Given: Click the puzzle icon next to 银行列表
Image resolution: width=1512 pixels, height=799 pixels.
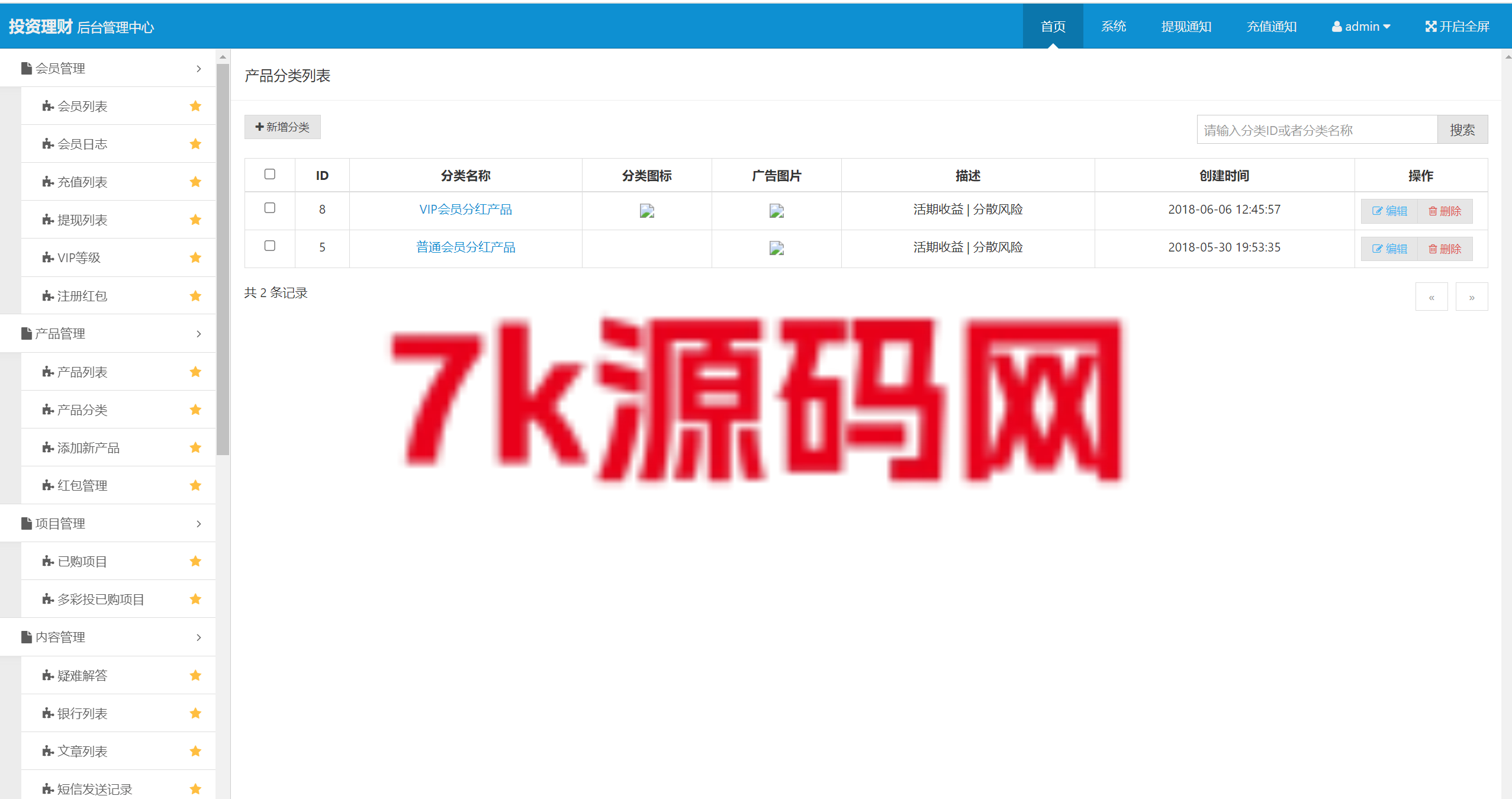Looking at the screenshot, I should tap(48, 713).
